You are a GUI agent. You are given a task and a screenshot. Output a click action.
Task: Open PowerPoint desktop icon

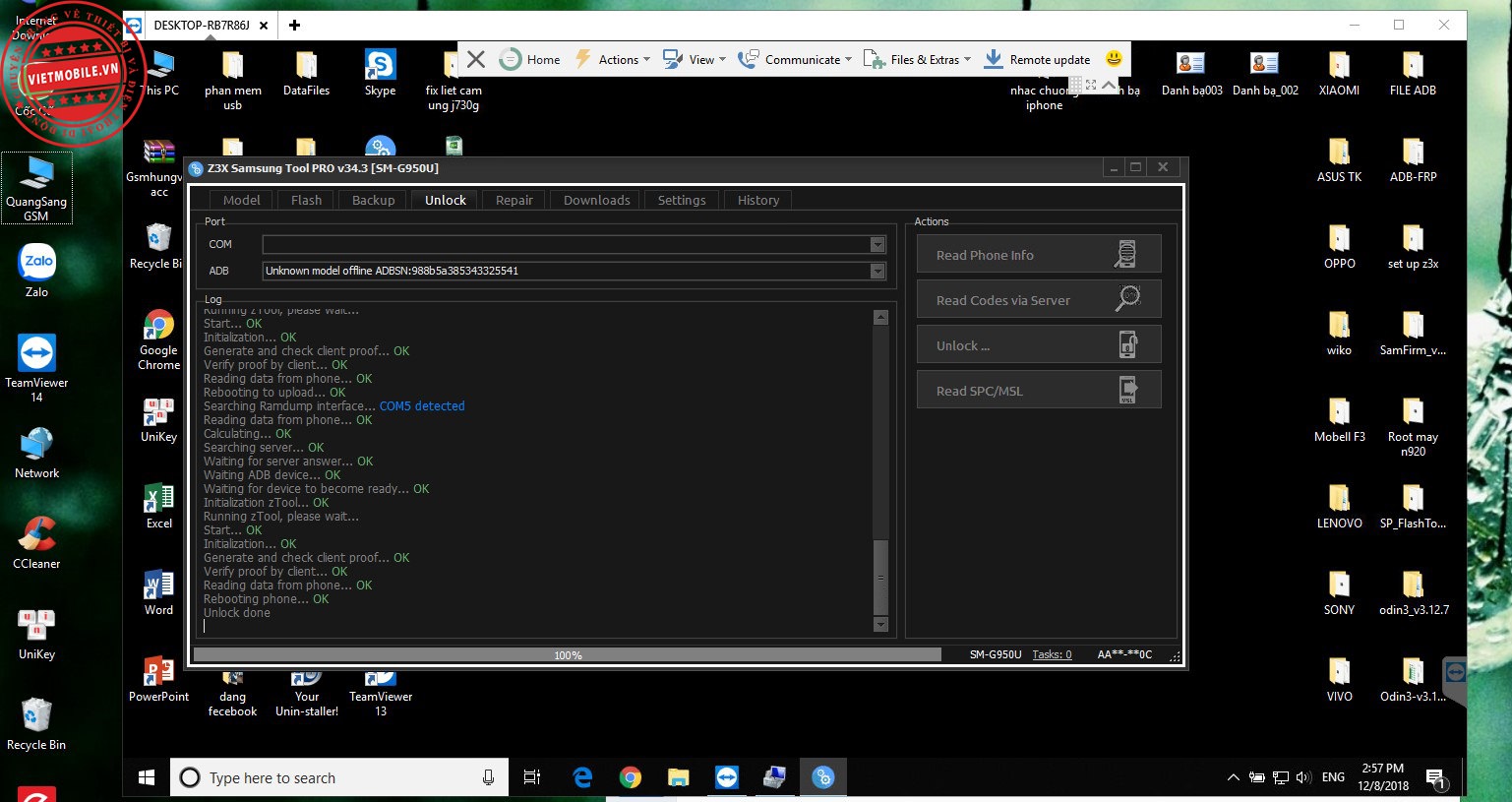point(158,679)
